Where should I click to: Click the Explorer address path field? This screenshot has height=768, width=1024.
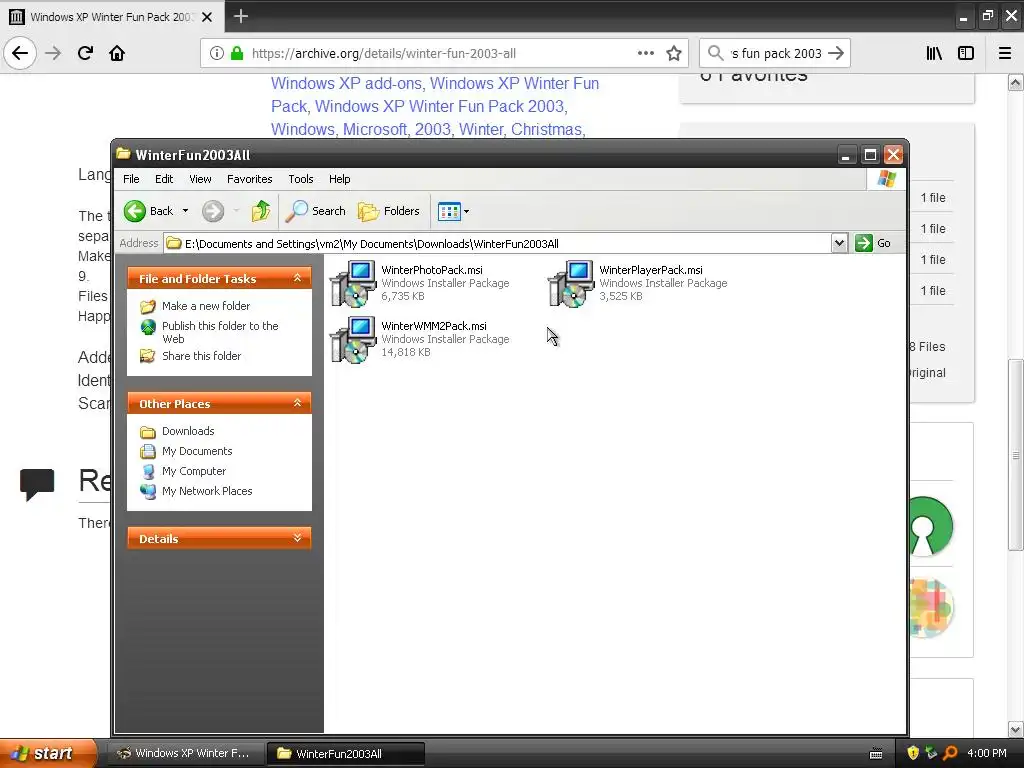[497, 244]
